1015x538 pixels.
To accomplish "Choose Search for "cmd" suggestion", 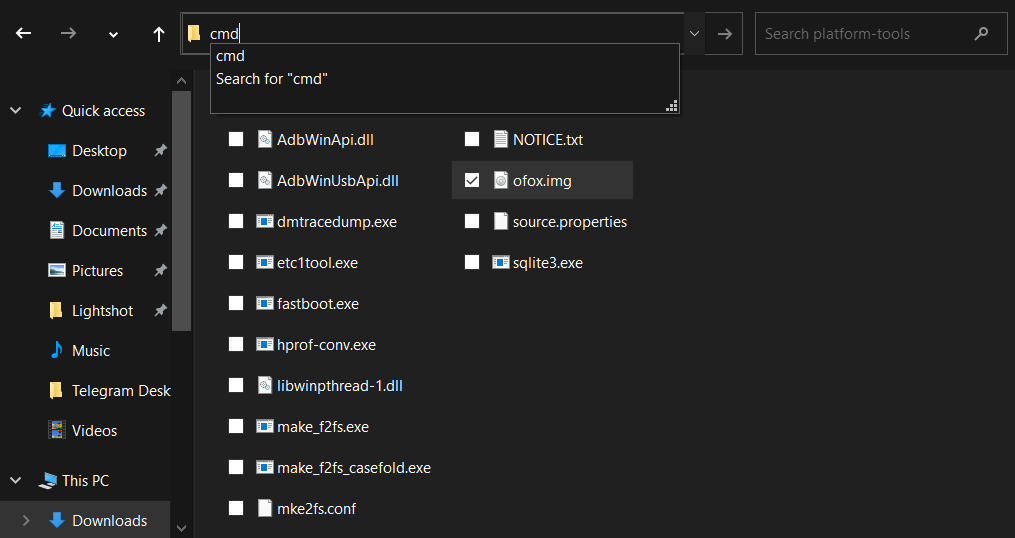I will pos(272,78).
